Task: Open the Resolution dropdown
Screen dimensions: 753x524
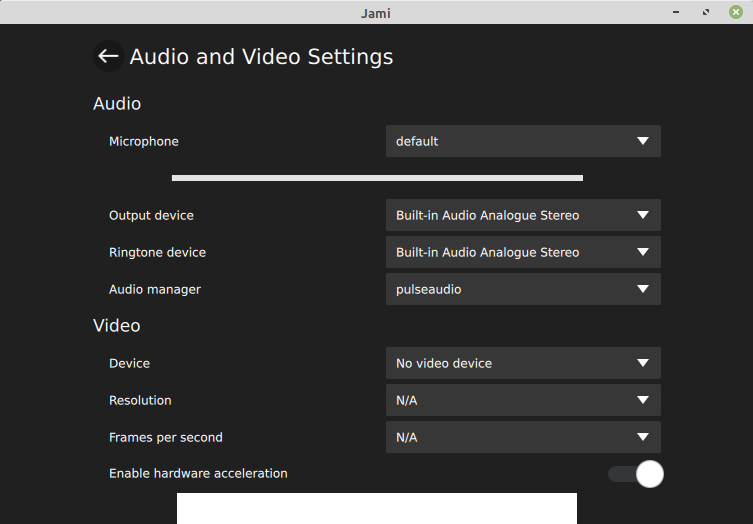Action: 523,400
